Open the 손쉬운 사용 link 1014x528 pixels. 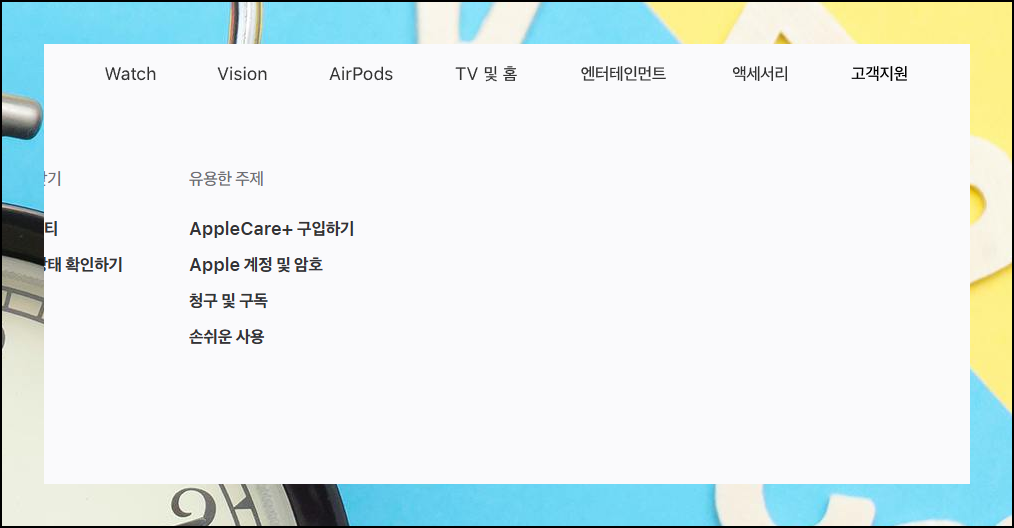(x=226, y=336)
